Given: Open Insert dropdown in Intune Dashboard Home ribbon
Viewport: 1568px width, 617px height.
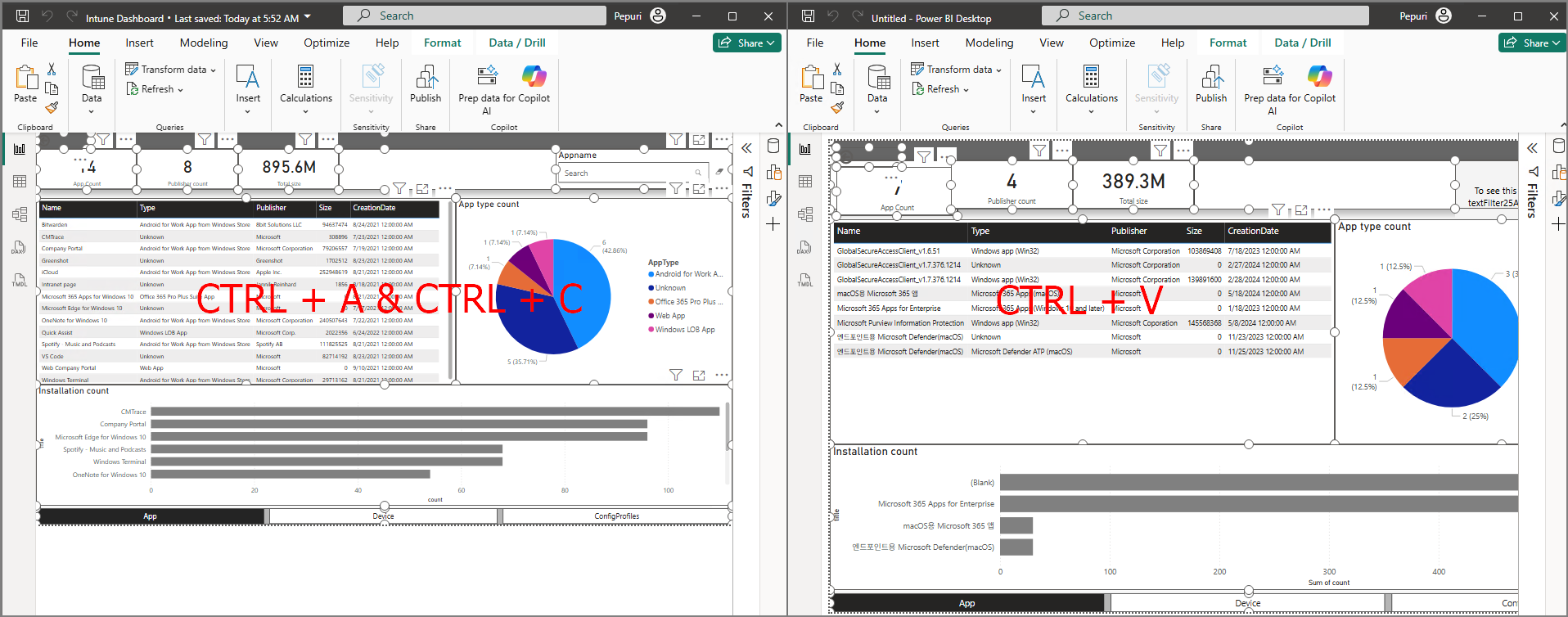Looking at the screenshot, I should click(247, 112).
